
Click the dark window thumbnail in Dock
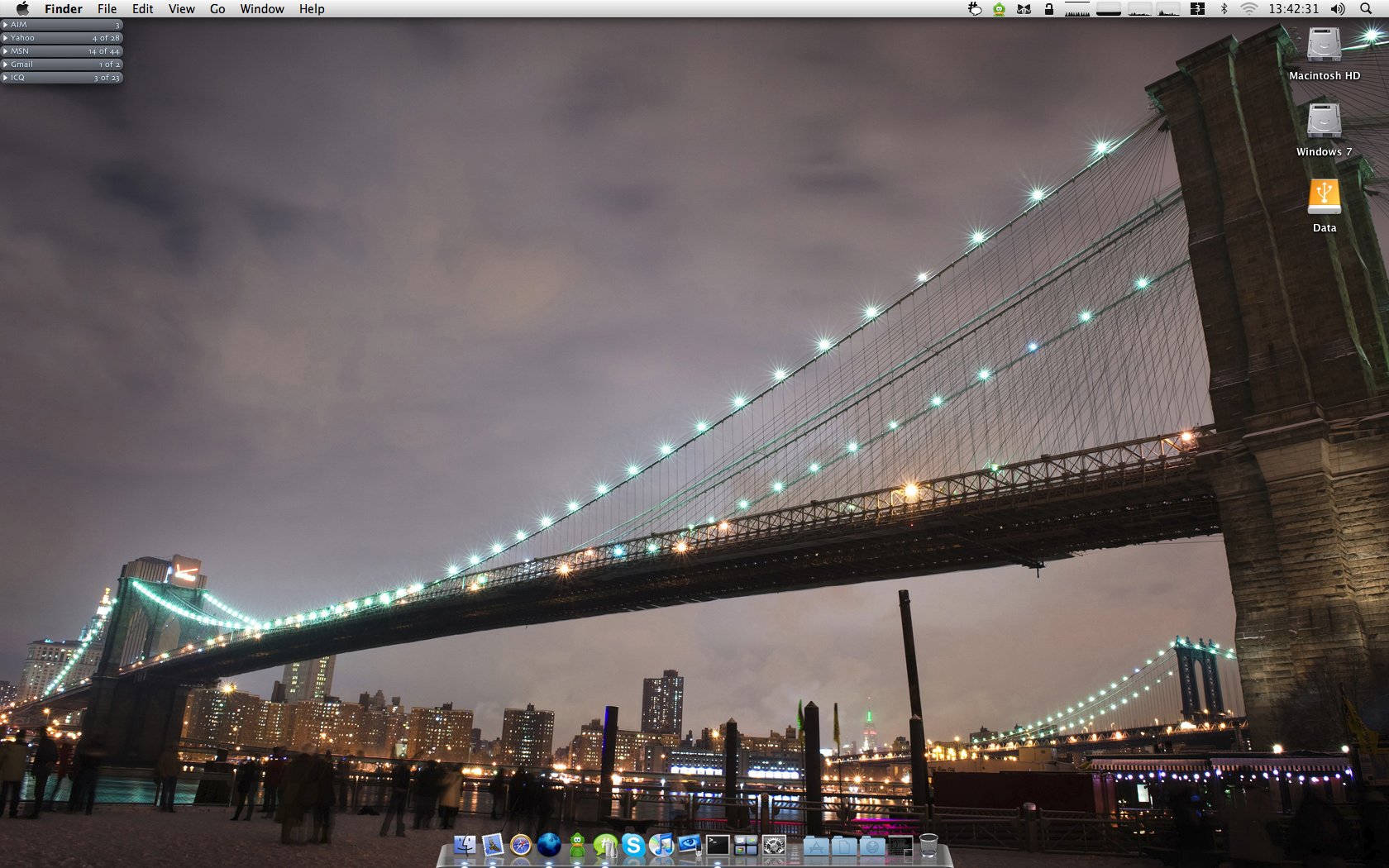click(x=900, y=845)
